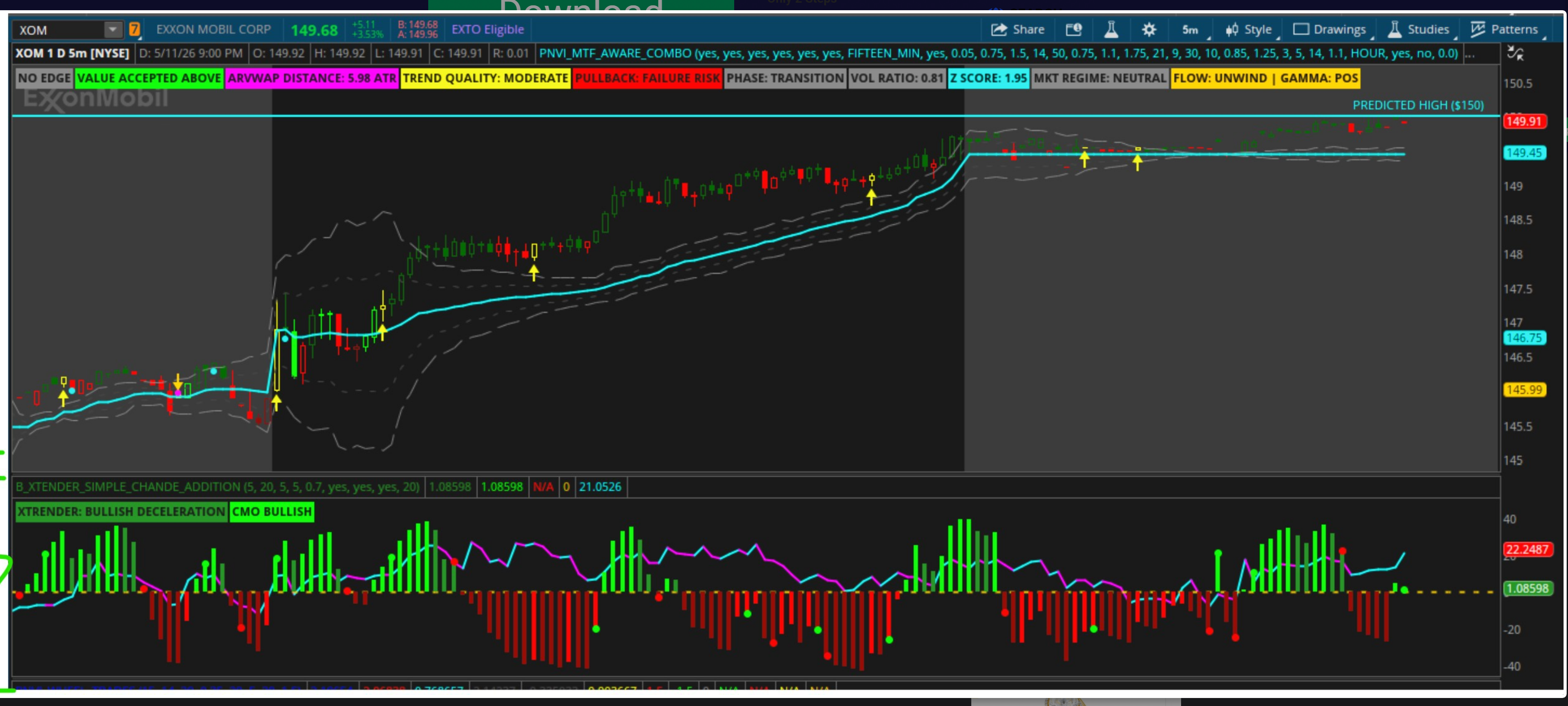The width and height of the screenshot is (1568, 706).
Task: Click the collapse arrows icon below Patterns
Action: (1515, 53)
